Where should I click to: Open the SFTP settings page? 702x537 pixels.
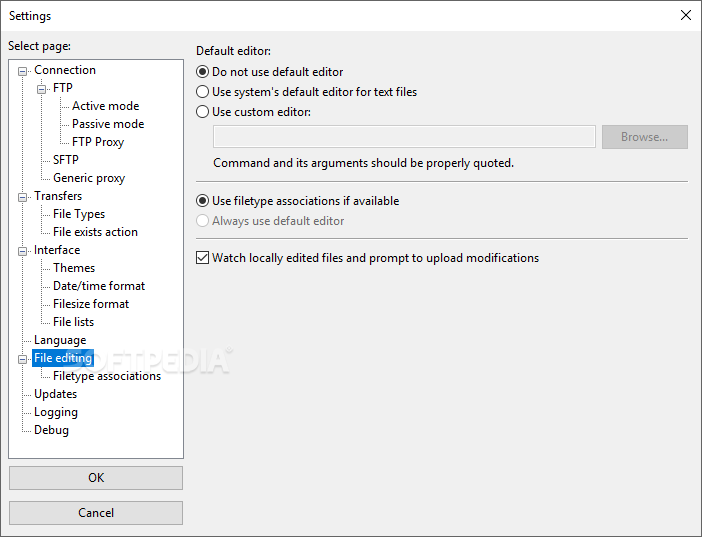pyautogui.click(x=66, y=160)
